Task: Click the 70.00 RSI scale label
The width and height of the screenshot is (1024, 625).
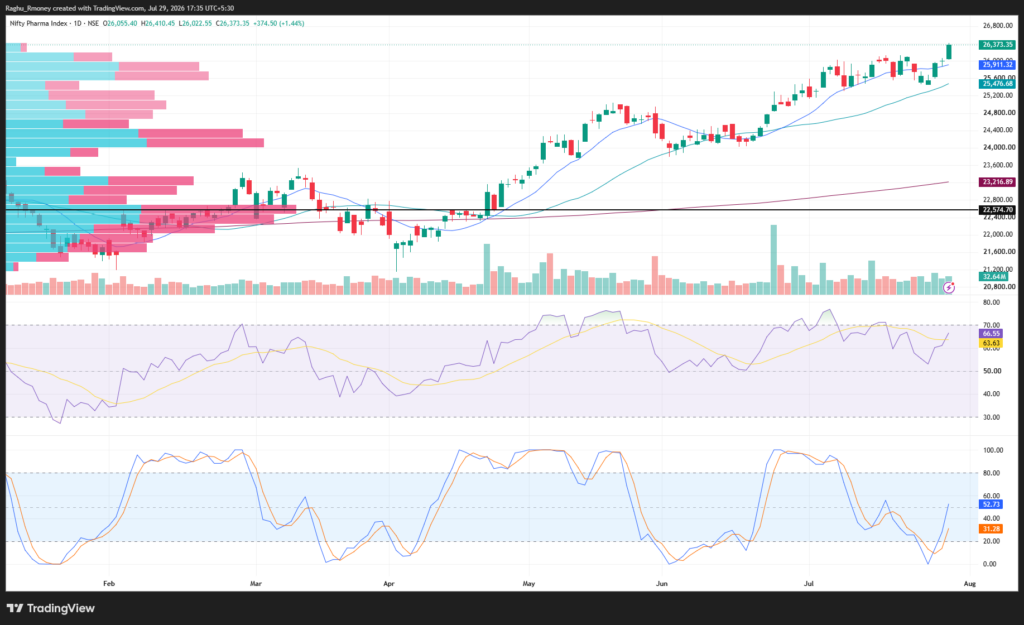Action: [991, 325]
